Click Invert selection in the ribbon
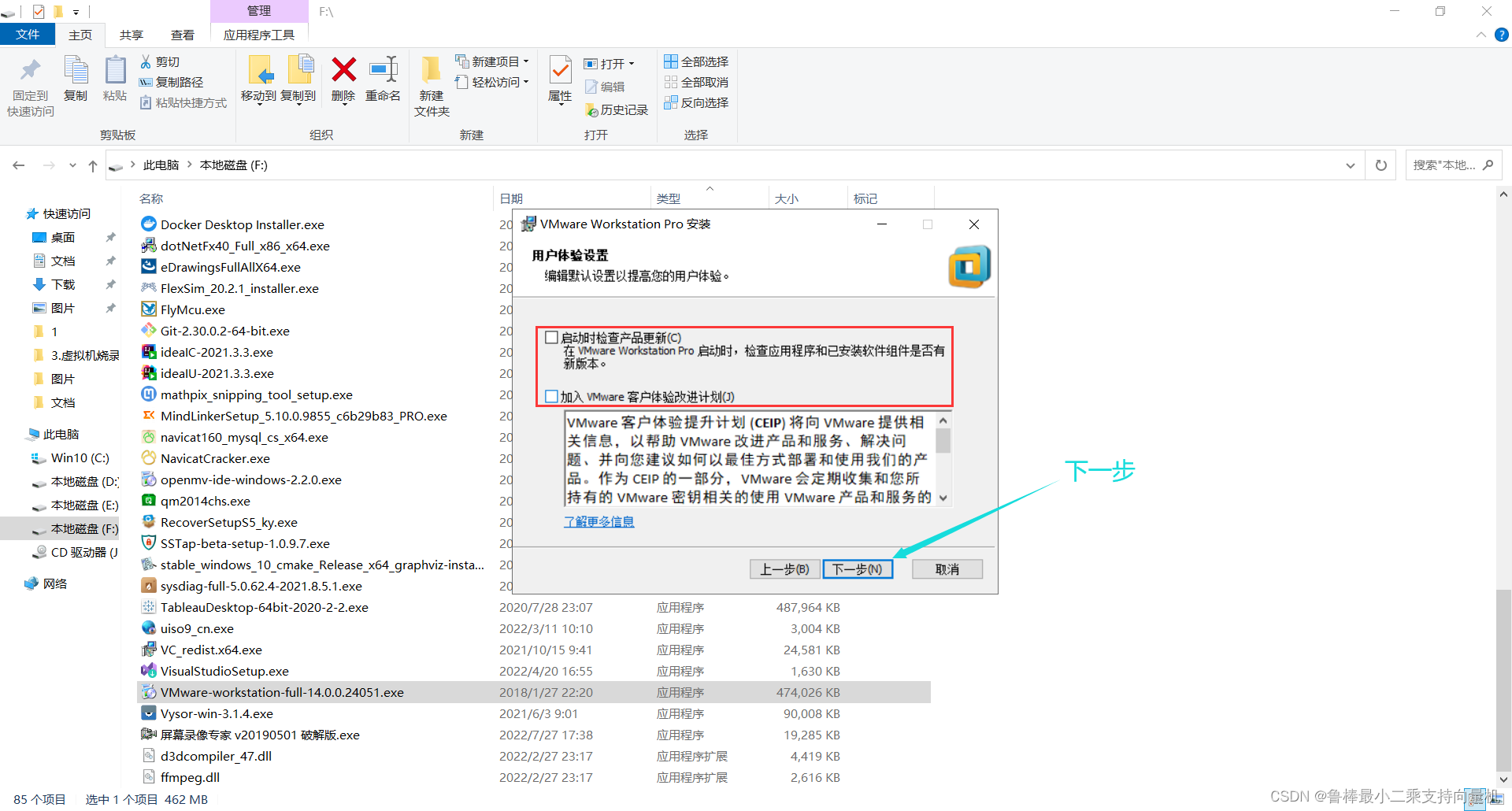 [x=696, y=102]
